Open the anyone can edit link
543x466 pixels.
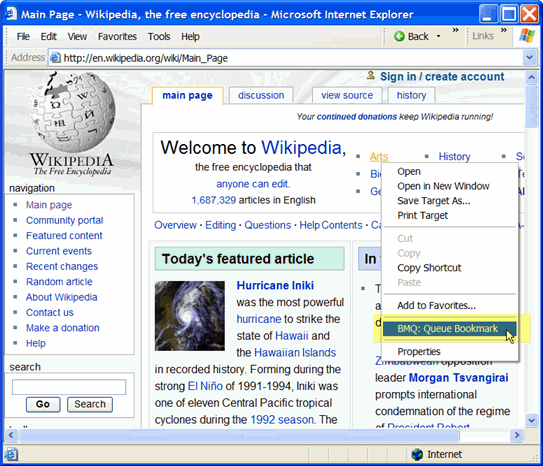(x=252, y=184)
